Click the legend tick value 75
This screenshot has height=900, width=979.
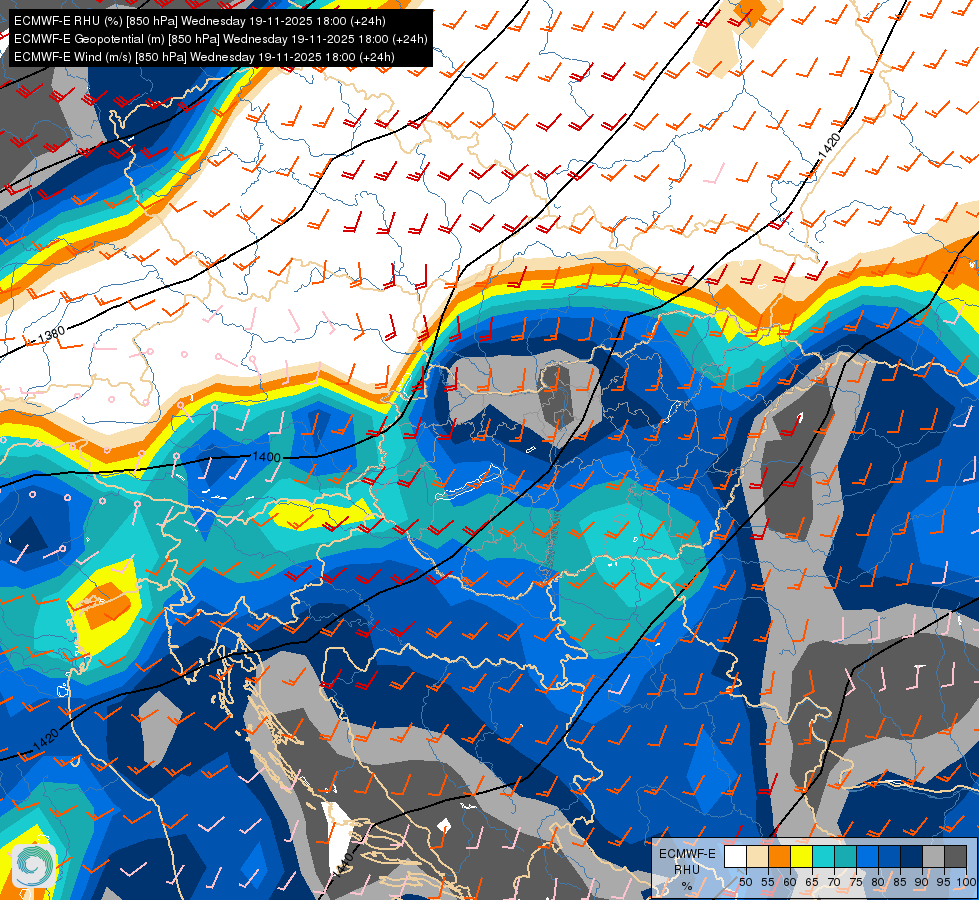pos(856,882)
